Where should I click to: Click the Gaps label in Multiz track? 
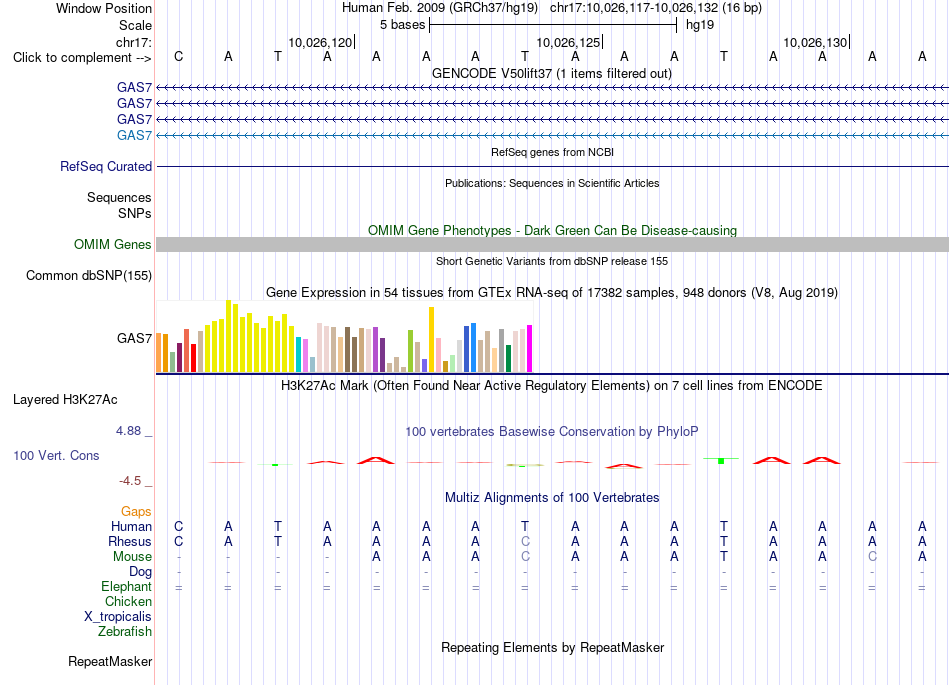click(x=136, y=512)
